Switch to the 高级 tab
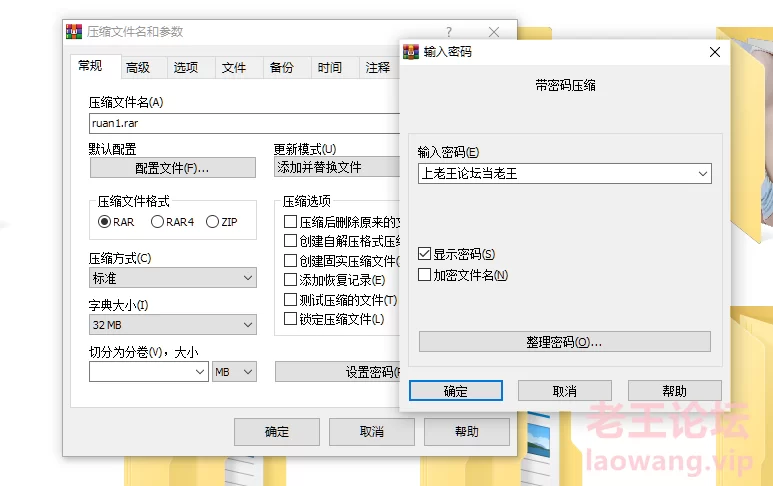Screen dimensions: 773x486 pos(138,68)
